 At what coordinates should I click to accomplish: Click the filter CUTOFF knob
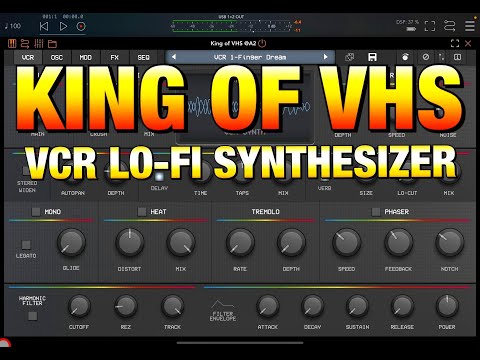click(79, 306)
